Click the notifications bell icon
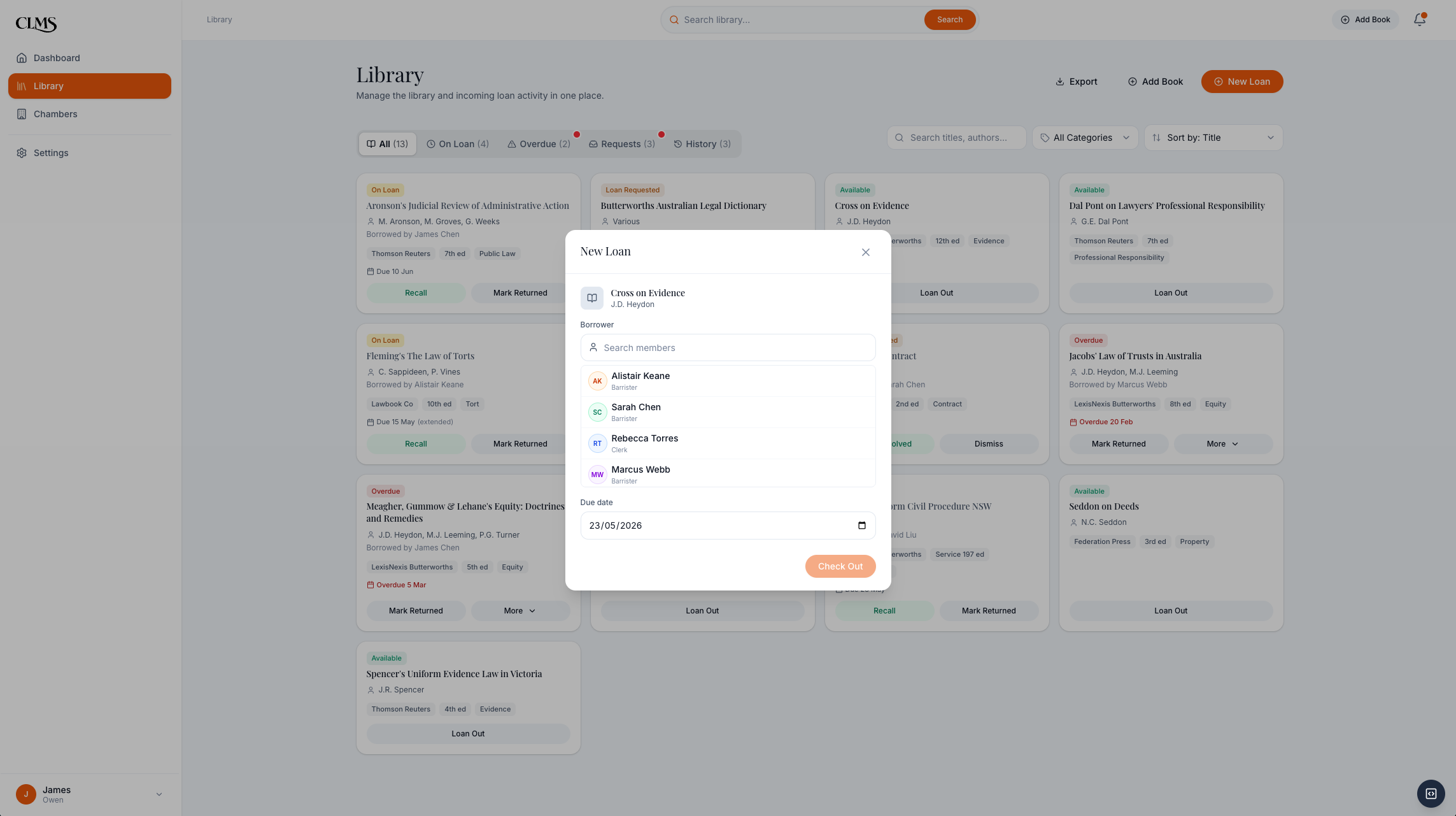Image resolution: width=1456 pixels, height=816 pixels. click(x=1419, y=20)
